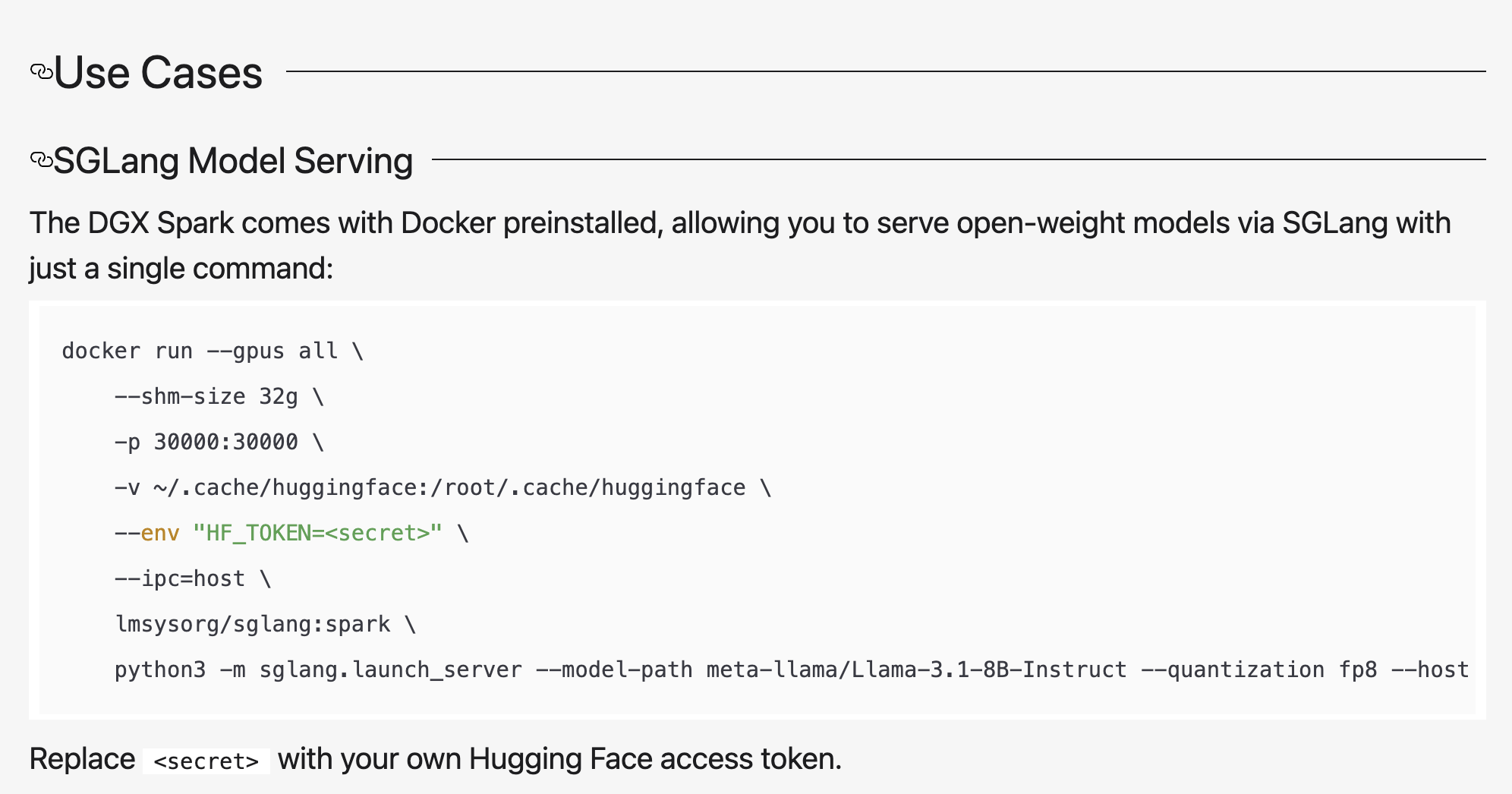This screenshot has height=794, width=1512.
Task: Click 'sglang.launch_server' in the python3 command
Action: click(390, 670)
